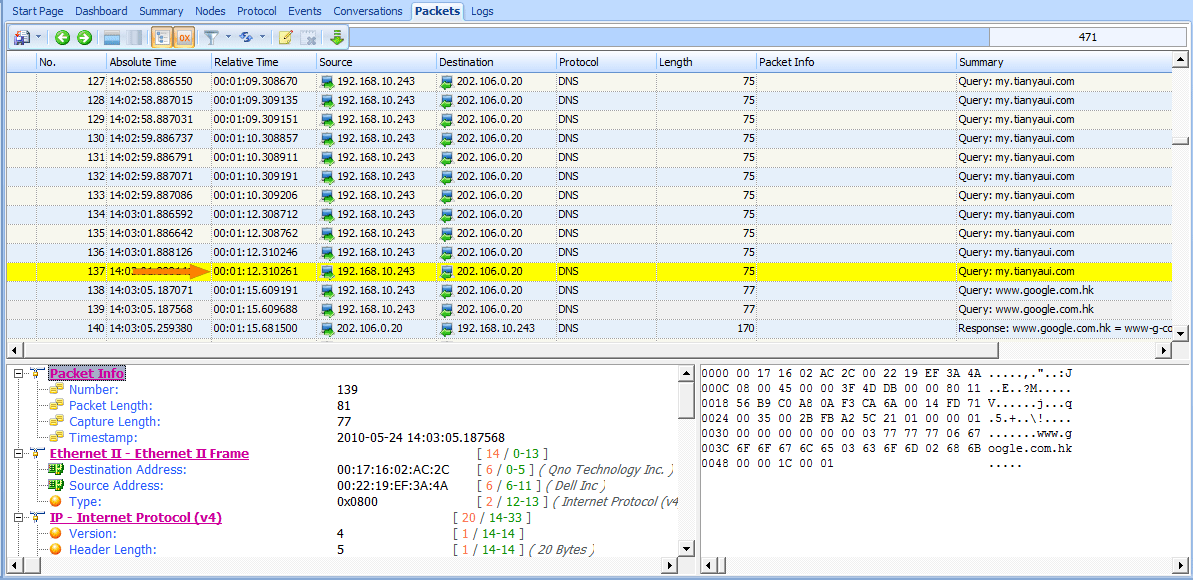The width and height of the screenshot is (1193, 580).
Task: Sort by Summary column header
Action: tap(1064, 62)
